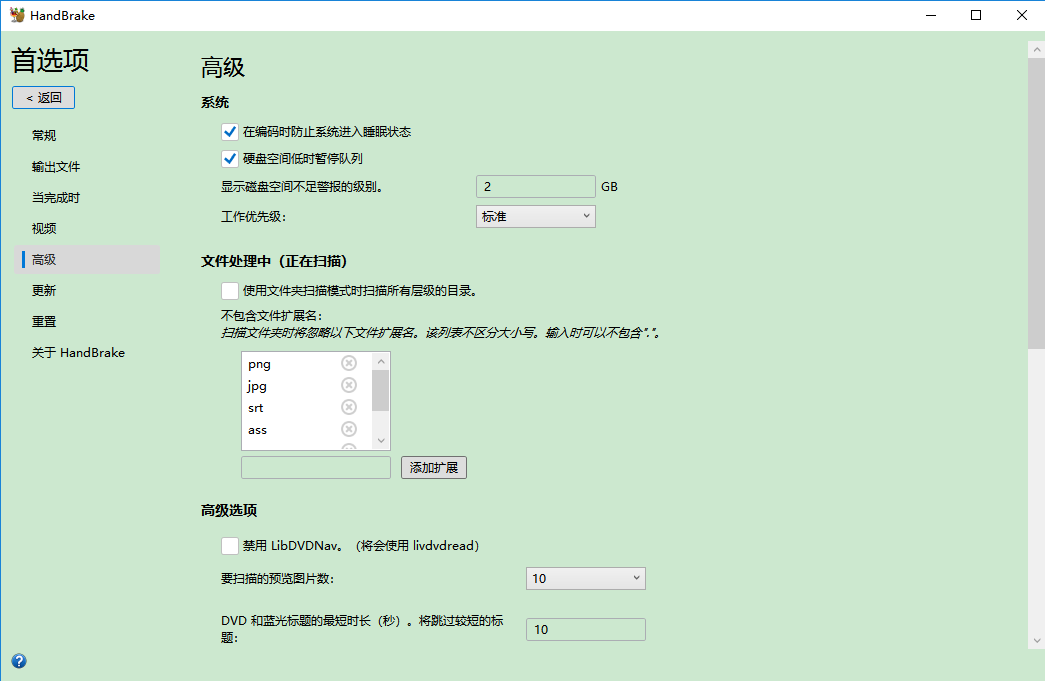Switch to the 视频 settings section

[x=42, y=227]
